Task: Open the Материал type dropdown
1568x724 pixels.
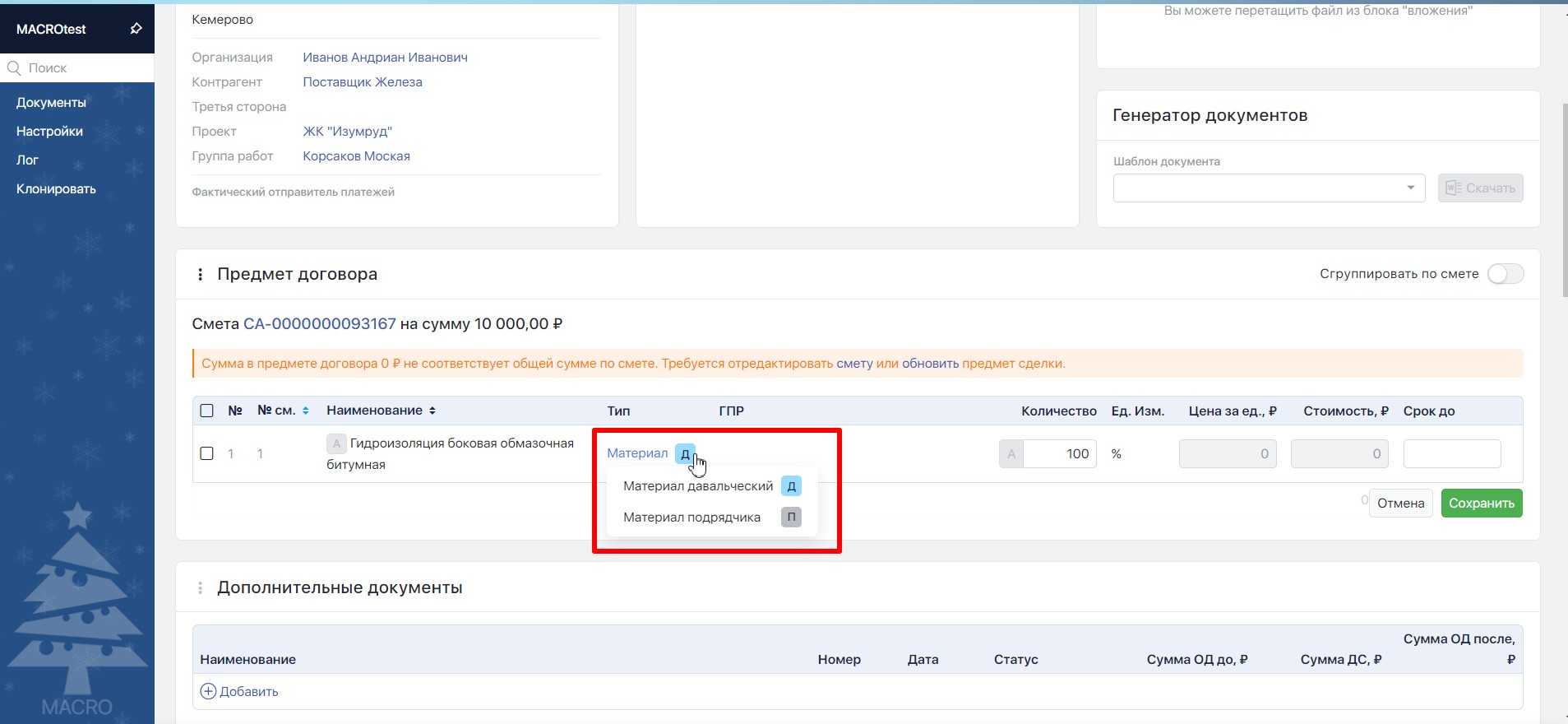Action: click(x=637, y=453)
